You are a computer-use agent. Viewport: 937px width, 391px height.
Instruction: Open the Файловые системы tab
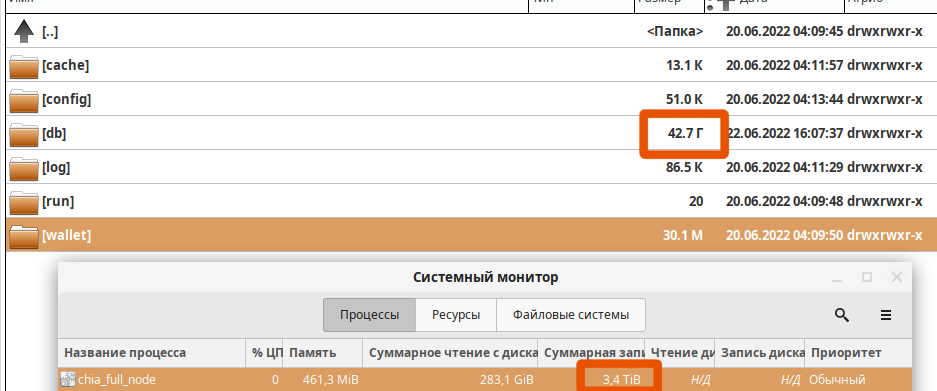click(x=571, y=315)
